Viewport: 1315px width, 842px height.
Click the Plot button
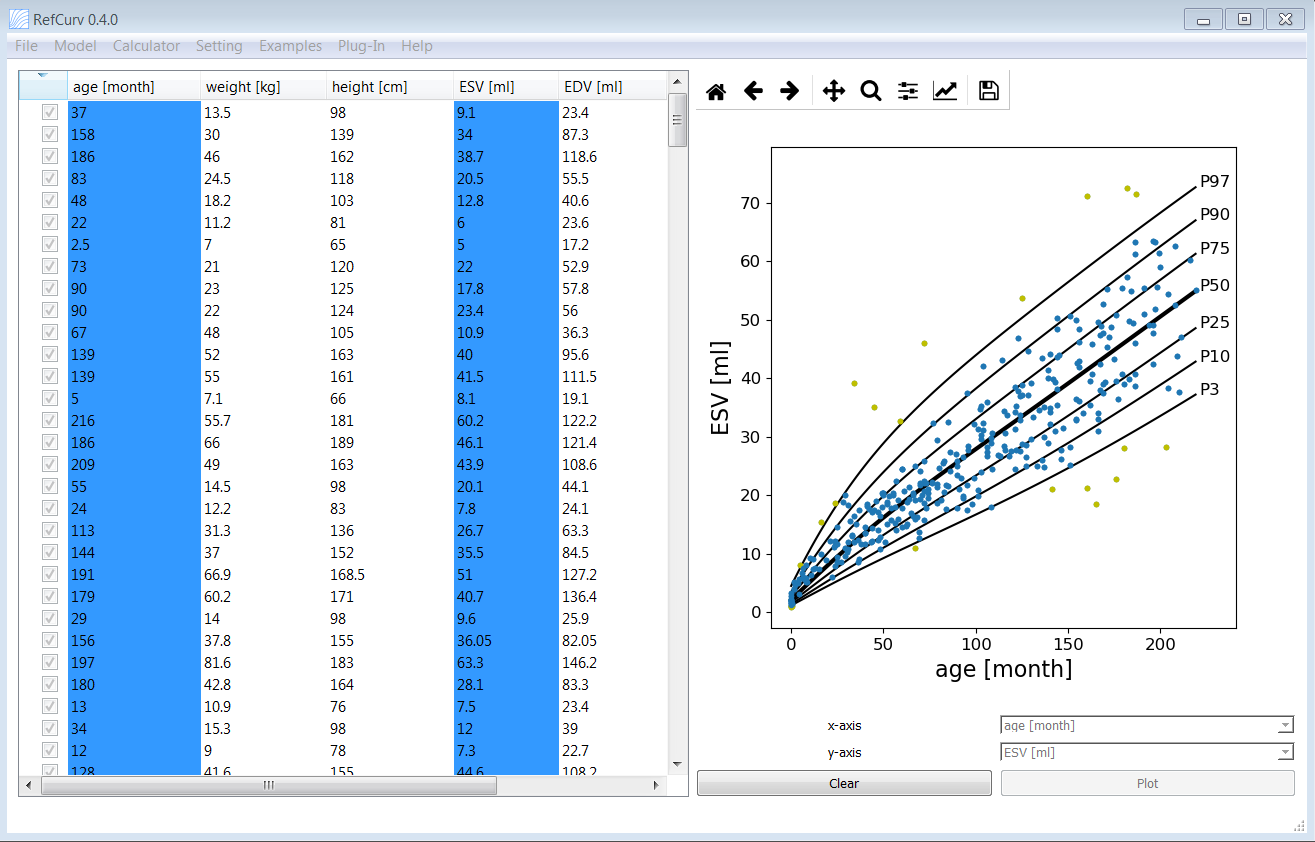pos(1147,783)
